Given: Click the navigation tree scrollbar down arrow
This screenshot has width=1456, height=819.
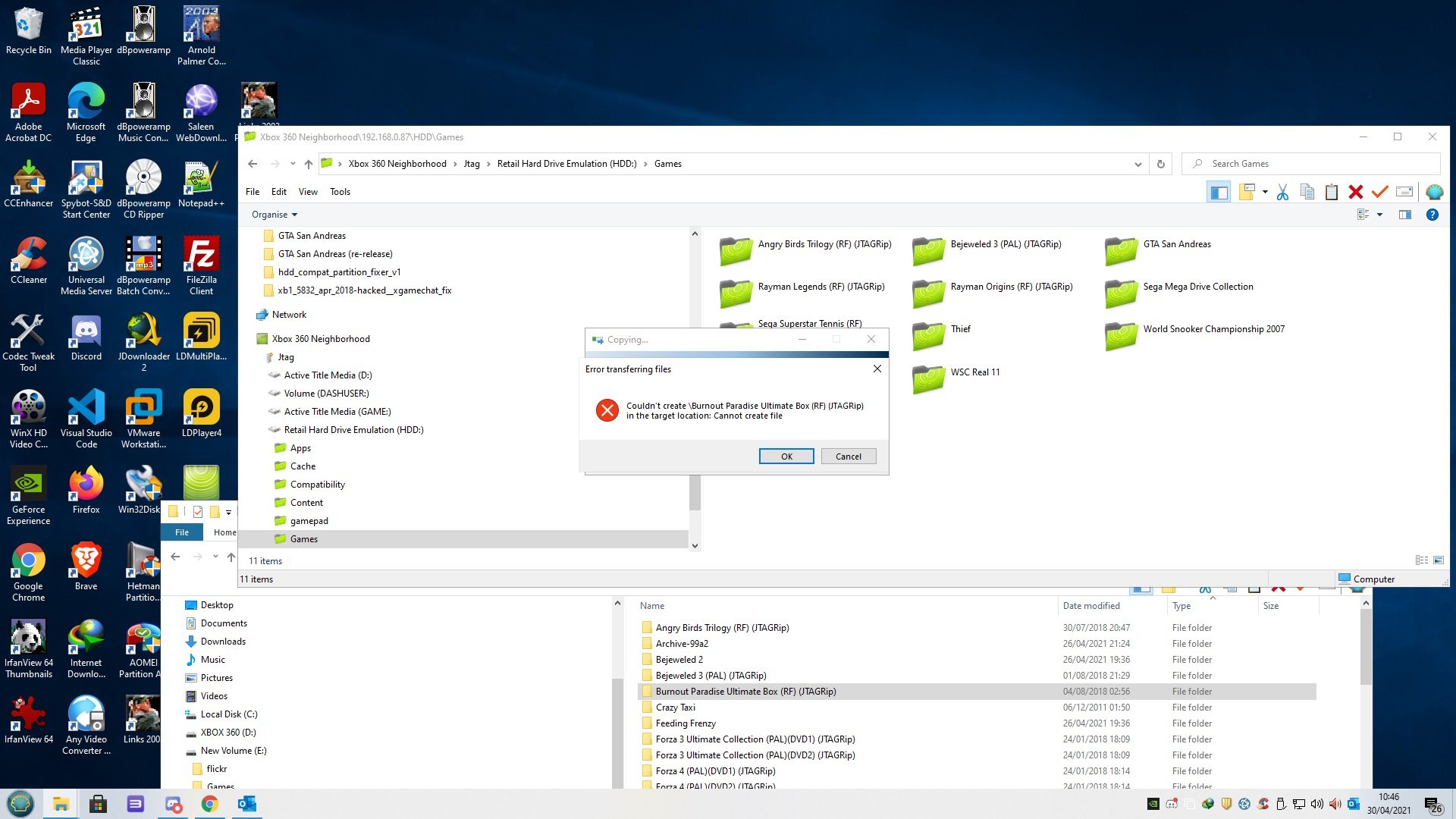Looking at the screenshot, I should [695, 545].
